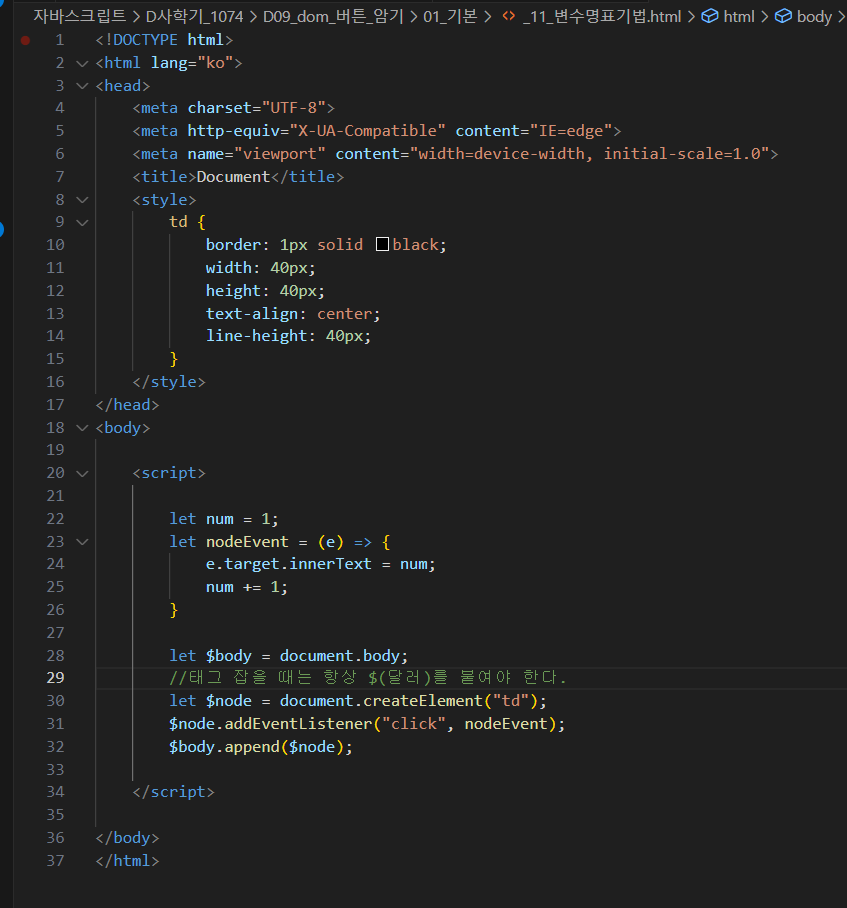Click the closing body tag on line 36

tap(127, 838)
